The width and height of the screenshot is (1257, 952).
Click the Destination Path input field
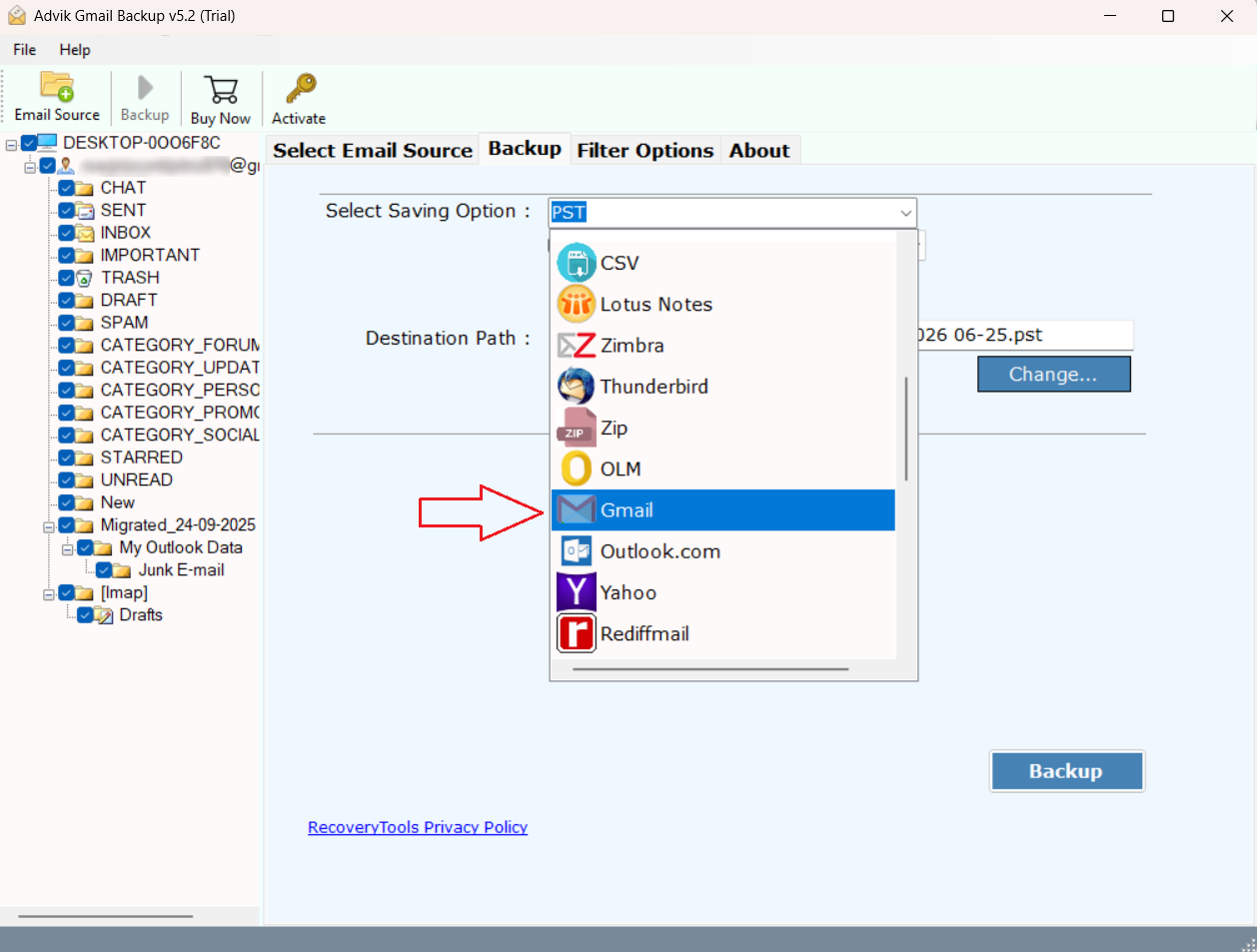coord(1025,336)
